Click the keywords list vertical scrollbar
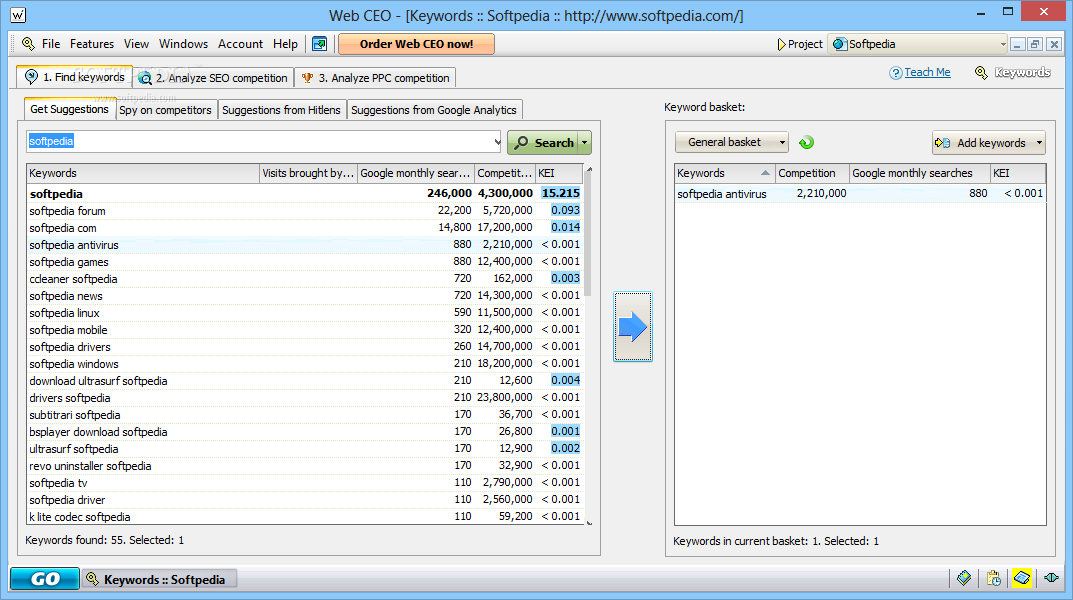Screen dimensions: 1073x600 coord(589,233)
